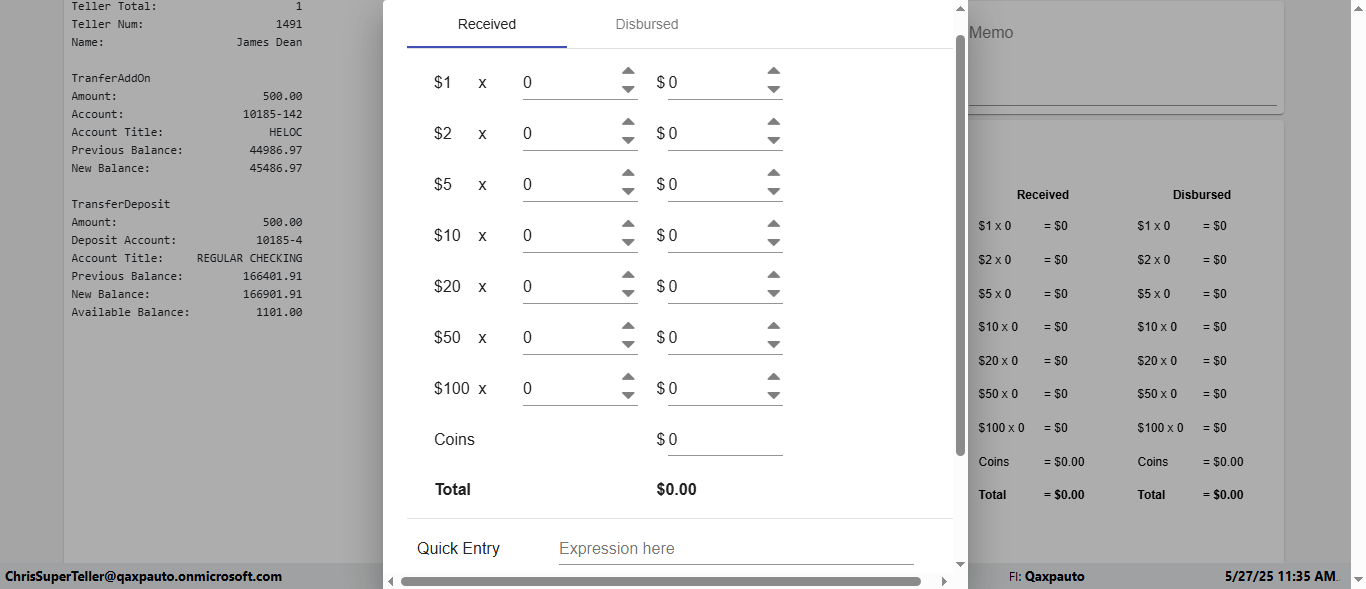Decrease the $1 dollar amount stepper
This screenshot has width=1366, height=589.
pyautogui.click(x=773, y=90)
